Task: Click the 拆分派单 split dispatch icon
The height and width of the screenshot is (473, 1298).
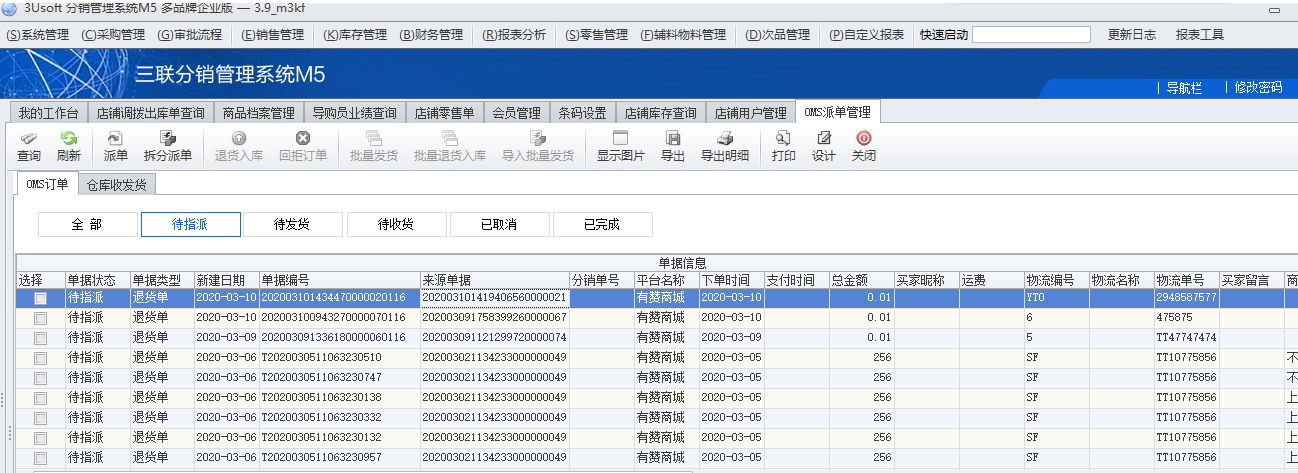Action: click(168, 147)
